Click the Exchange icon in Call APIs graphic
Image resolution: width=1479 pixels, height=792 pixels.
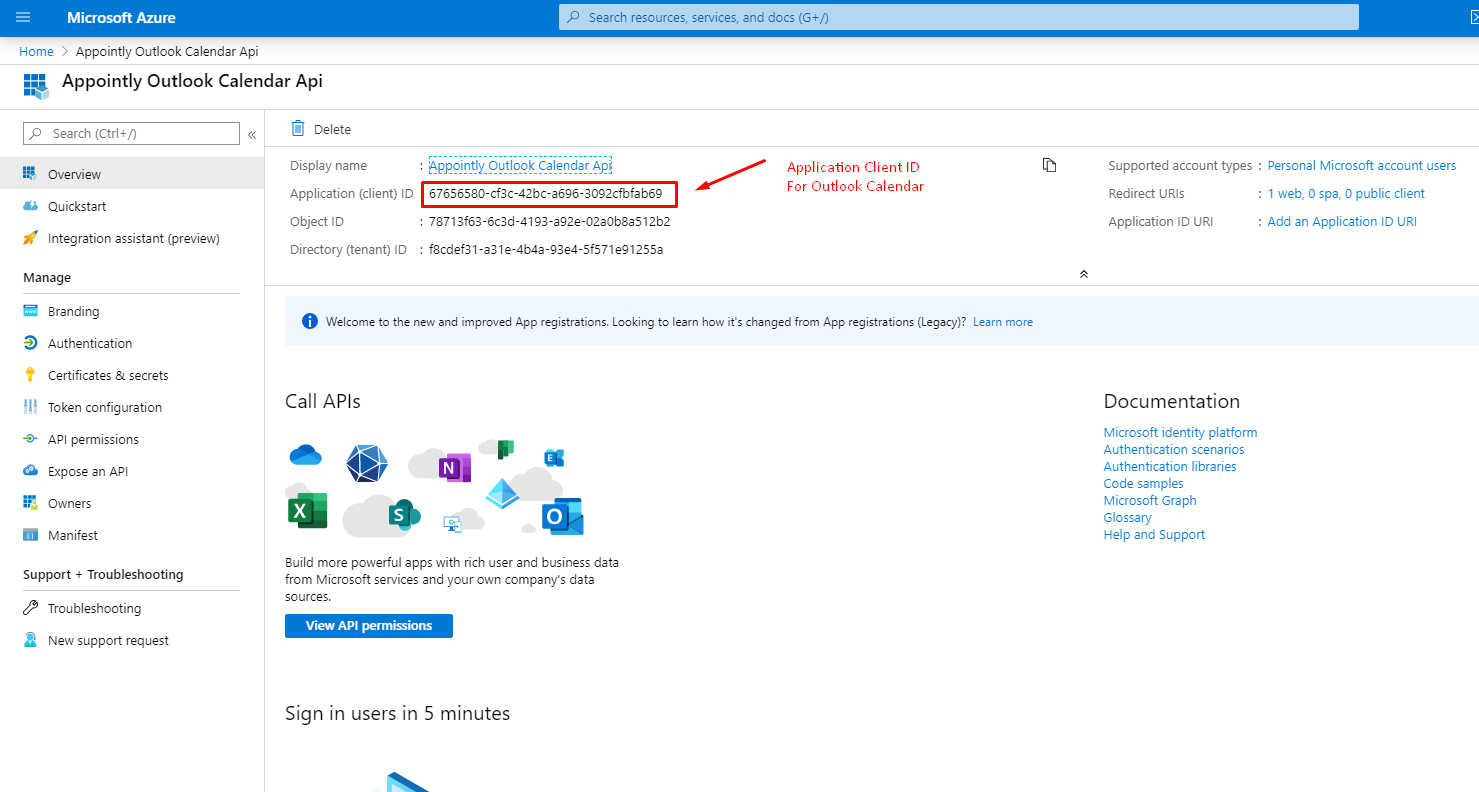(x=554, y=458)
